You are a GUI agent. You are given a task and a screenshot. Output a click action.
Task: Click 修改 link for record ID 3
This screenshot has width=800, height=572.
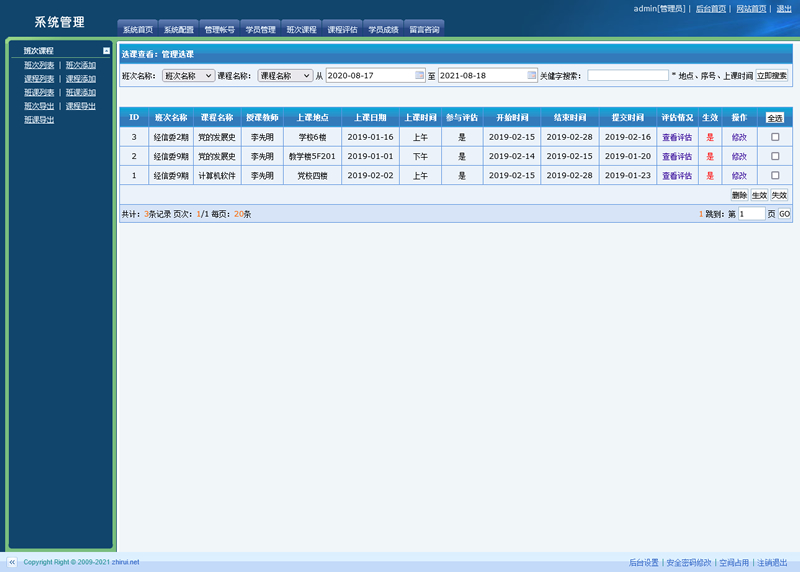coord(739,137)
